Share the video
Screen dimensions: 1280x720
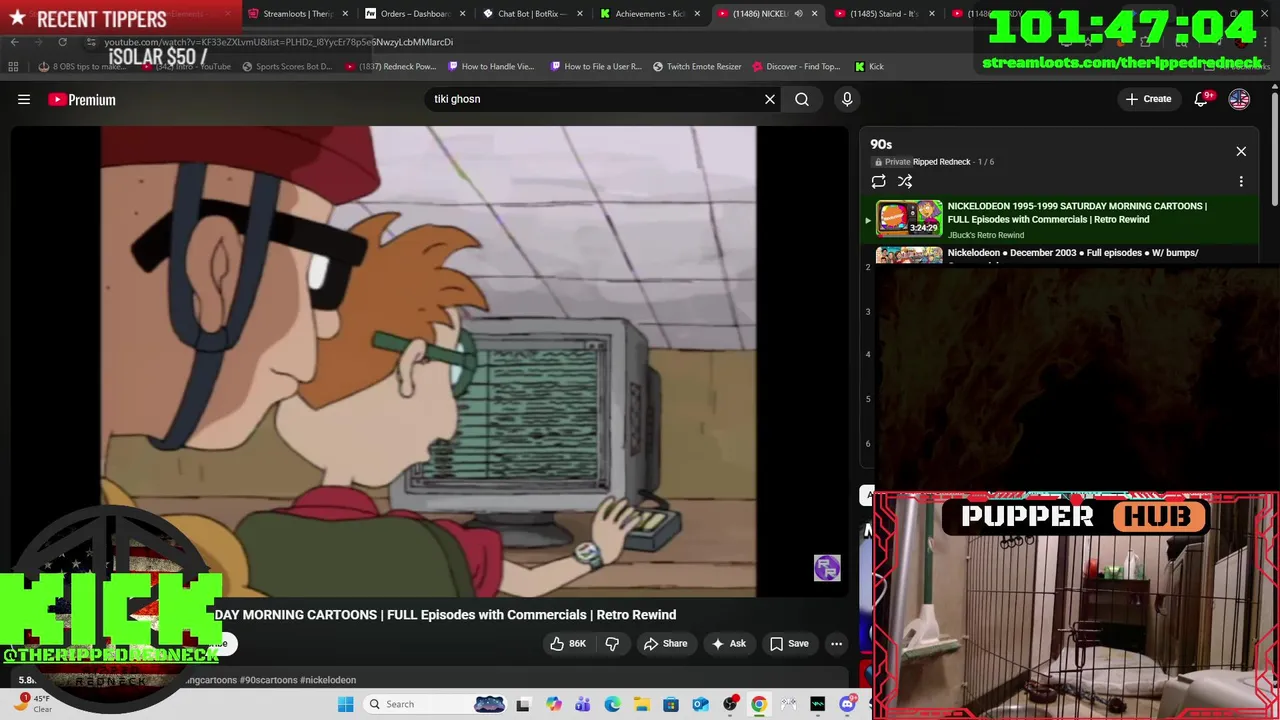(x=665, y=643)
